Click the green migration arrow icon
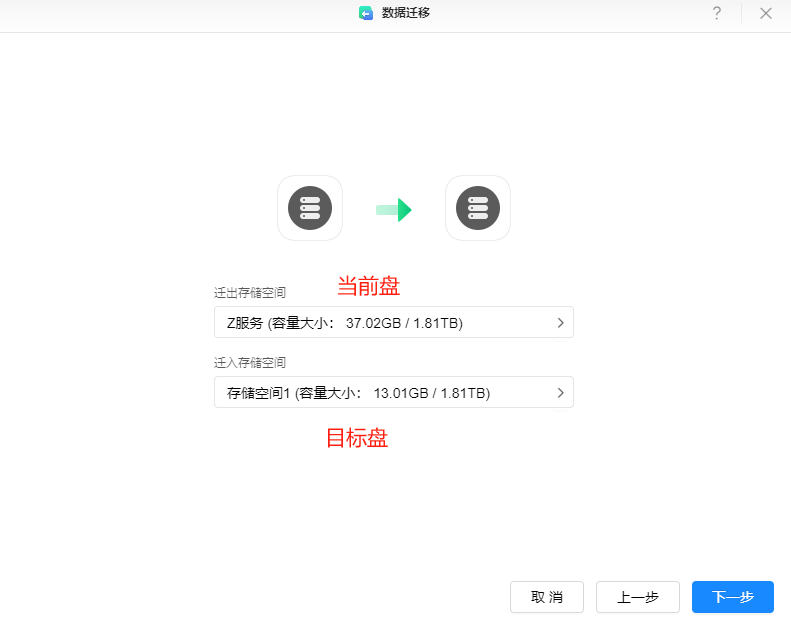The image size is (791, 623). click(x=394, y=210)
